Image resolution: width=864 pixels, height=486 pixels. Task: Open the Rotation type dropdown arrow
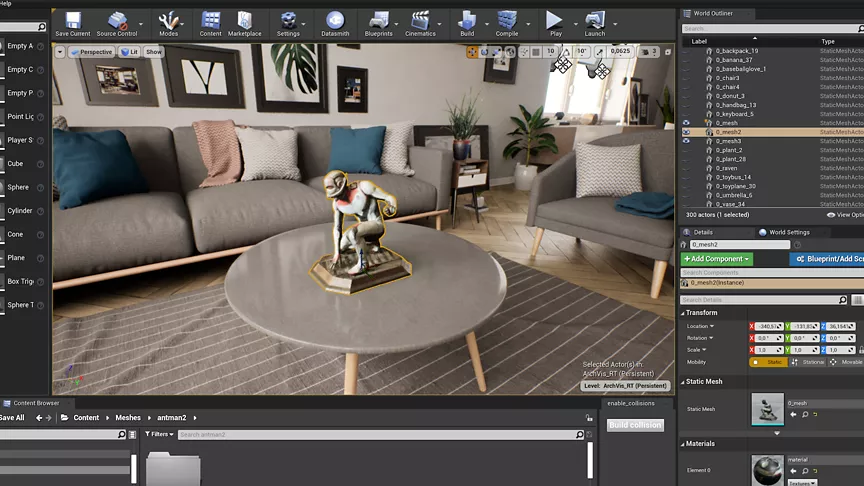711,338
